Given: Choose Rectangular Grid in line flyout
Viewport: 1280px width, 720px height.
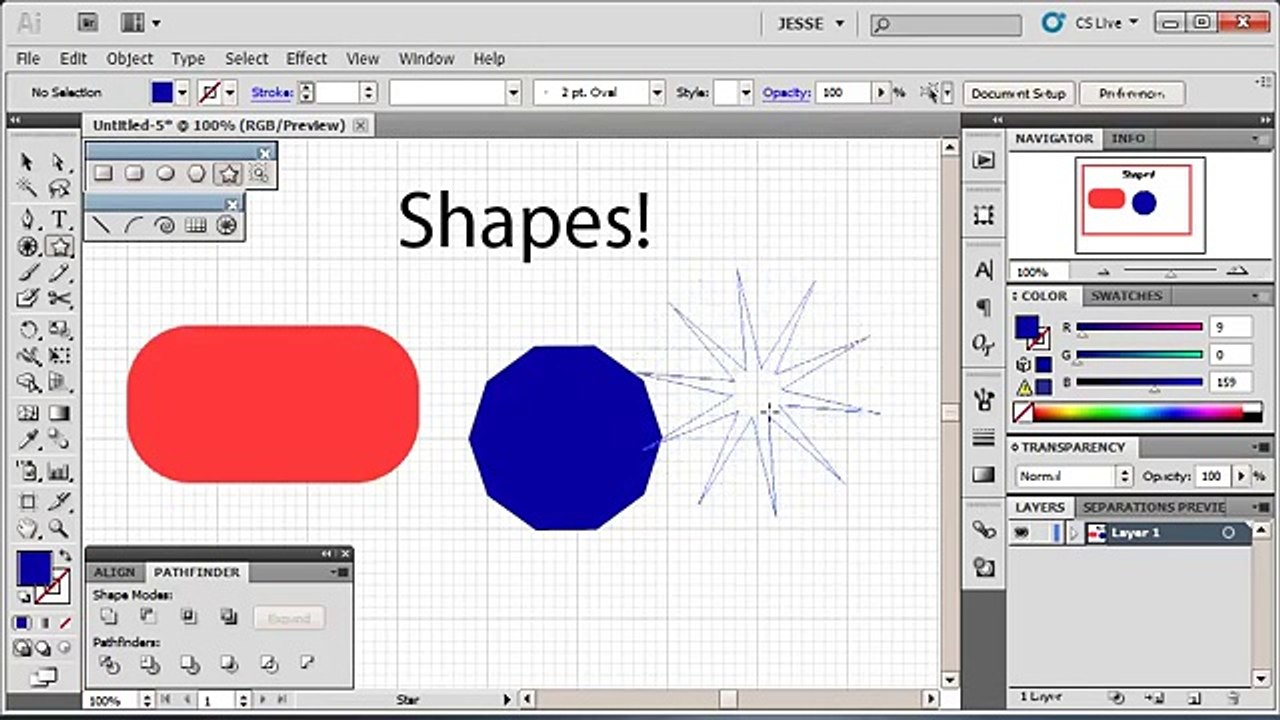Looking at the screenshot, I should point(196,226).
